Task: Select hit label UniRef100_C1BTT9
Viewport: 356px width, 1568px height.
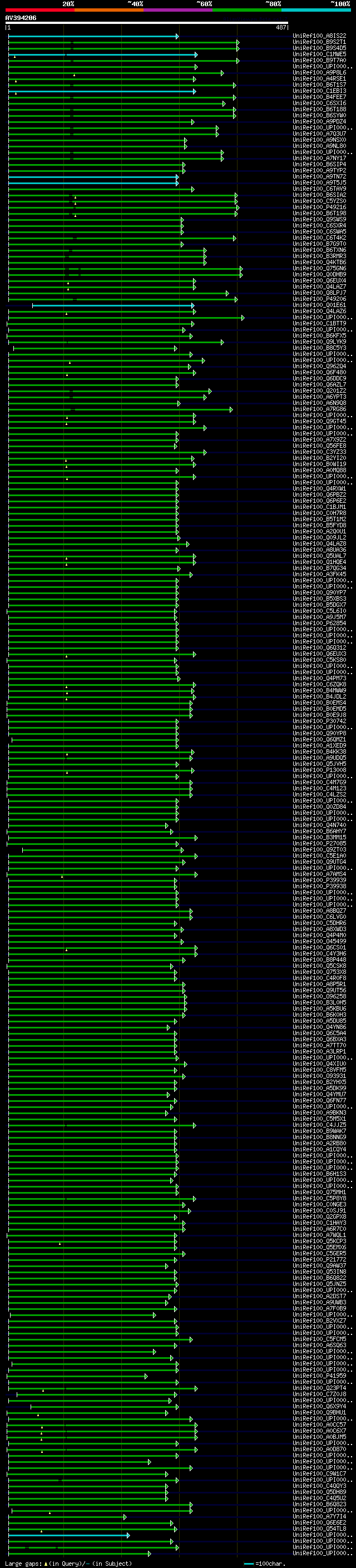Action: [319, 323]
